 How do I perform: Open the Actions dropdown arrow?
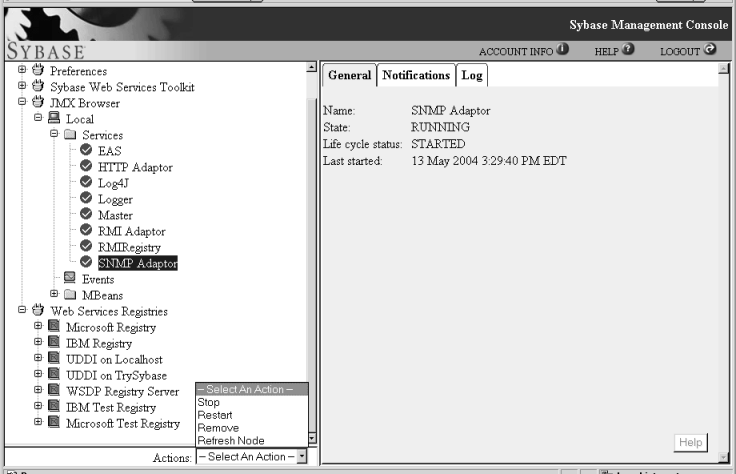[x=302, y=457]
